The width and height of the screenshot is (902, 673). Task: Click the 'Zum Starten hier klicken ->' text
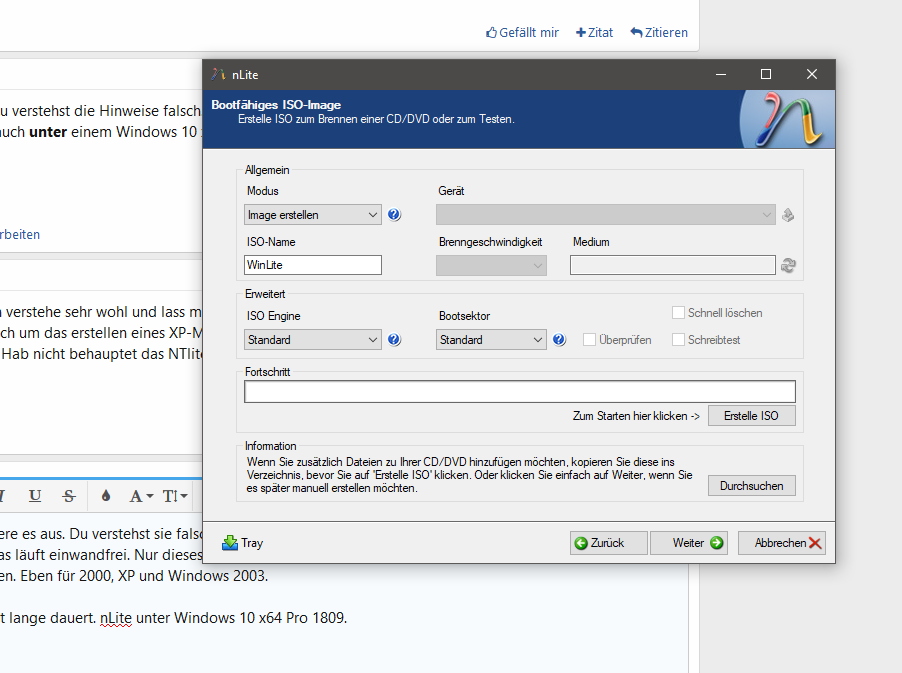click(x=636, y=416)
